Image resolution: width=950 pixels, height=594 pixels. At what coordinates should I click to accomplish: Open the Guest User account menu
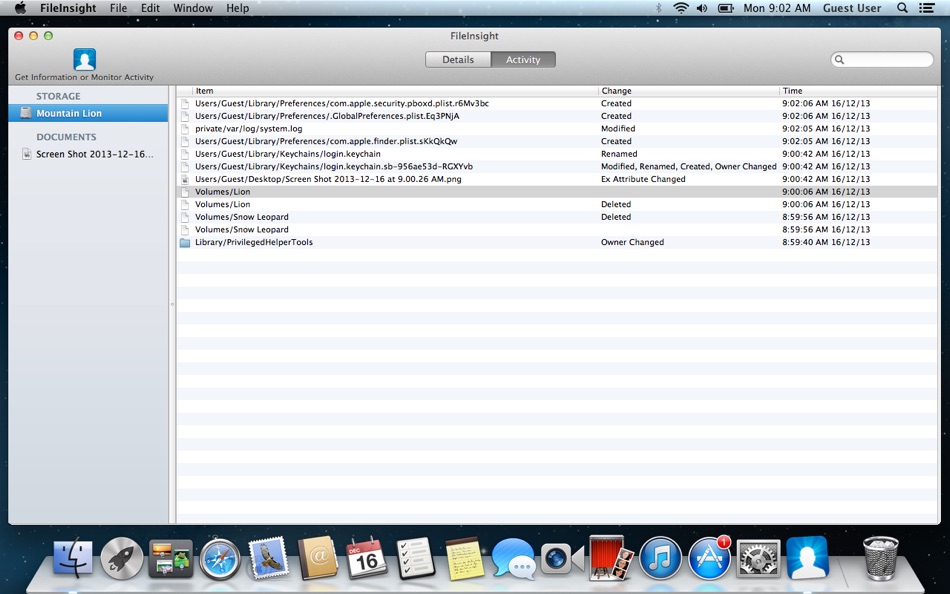pos(851,8)
